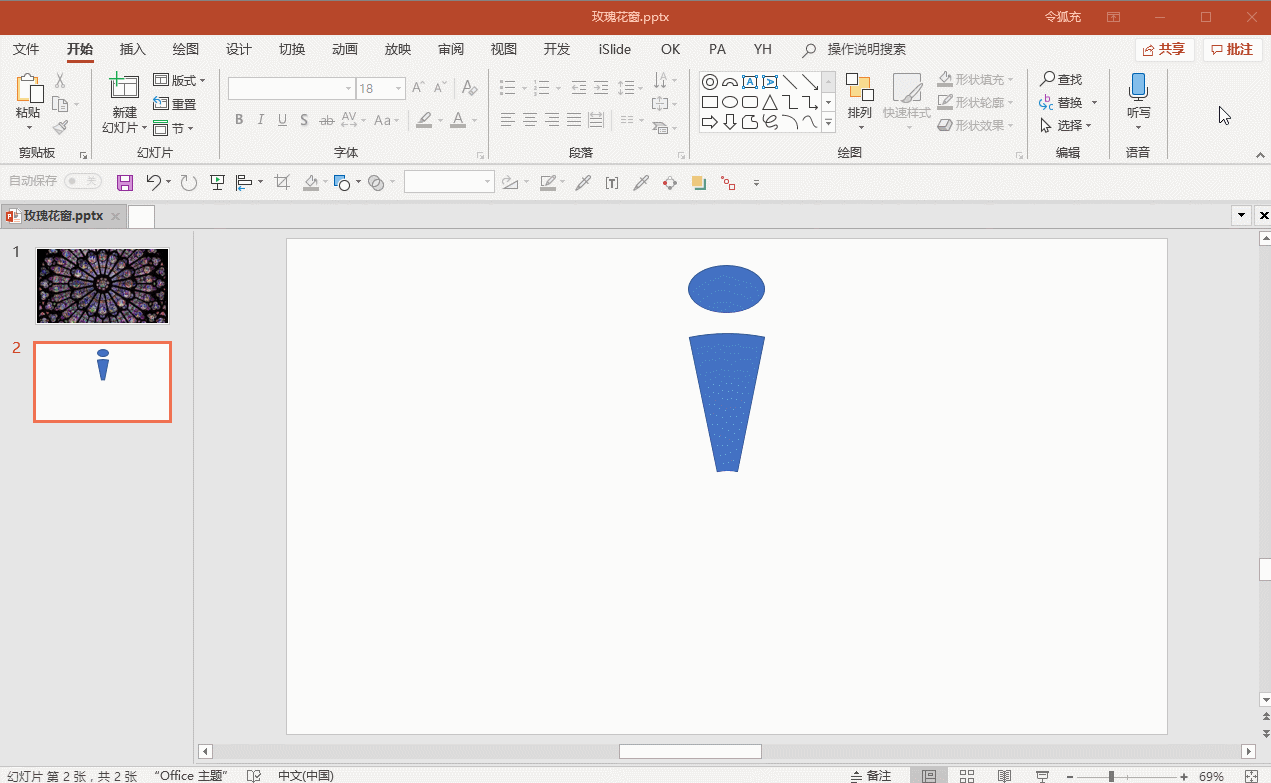The width and height of the screenshot is (1271, 783).
Task: Click the merge shapes icon in quick toolbar
Action: [x=376, y=182]
